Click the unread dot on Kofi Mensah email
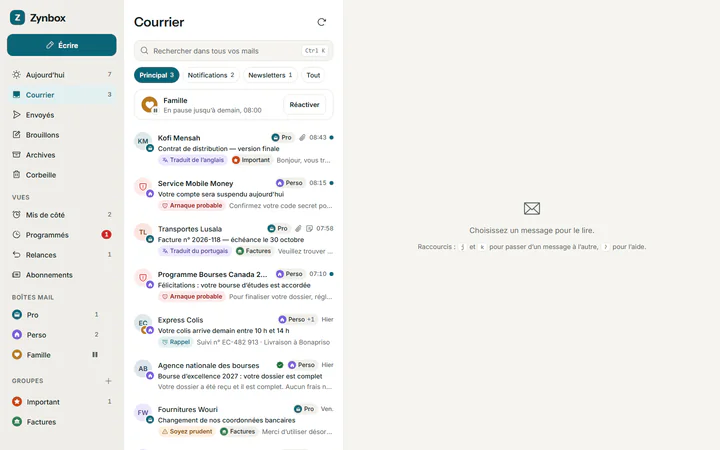Image resolution: width=720 pixels, height=450 pixels. coord(332,137)
